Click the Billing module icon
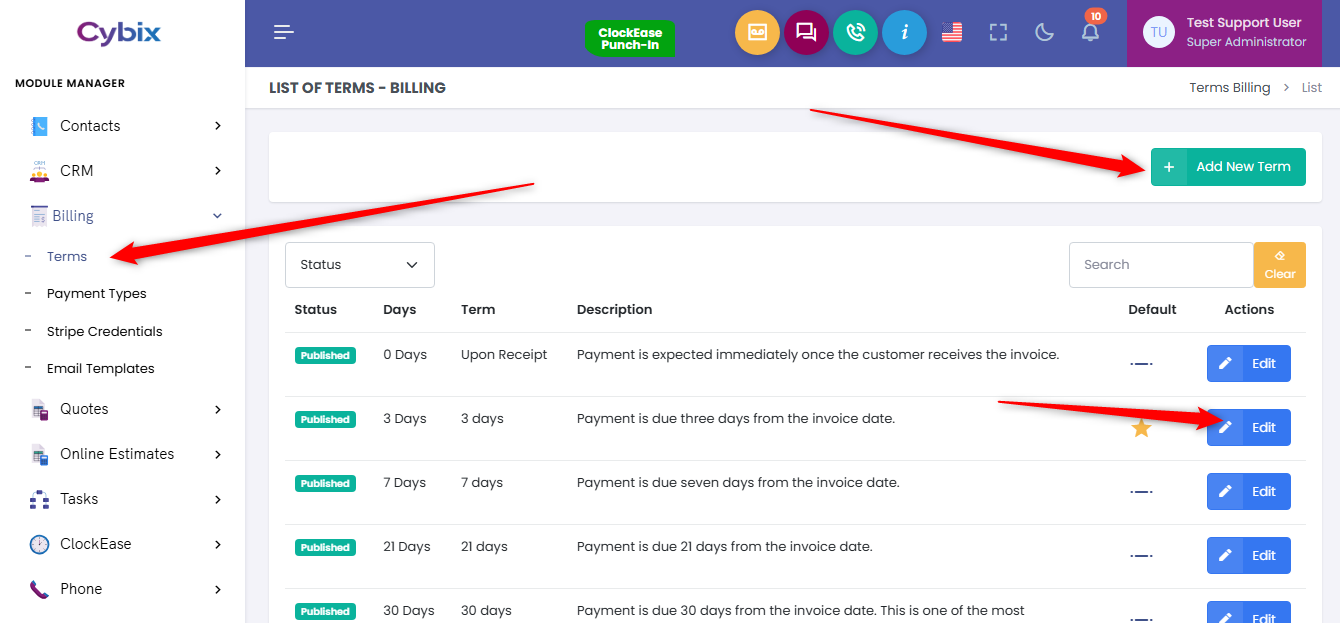Screen dimensions: 1340x623 (x=39, y=216)
